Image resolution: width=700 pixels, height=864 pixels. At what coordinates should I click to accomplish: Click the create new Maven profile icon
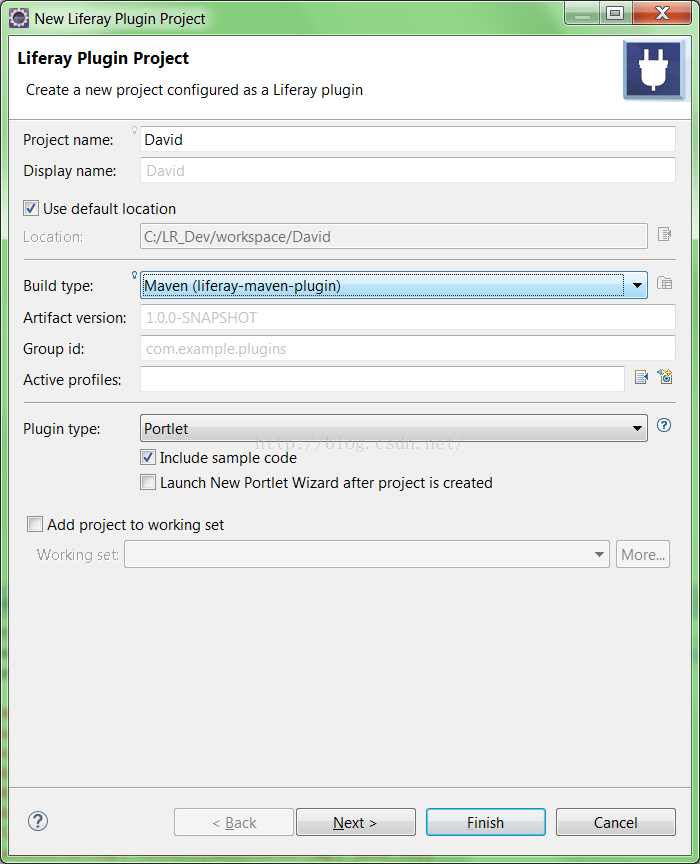coord(665,378)
